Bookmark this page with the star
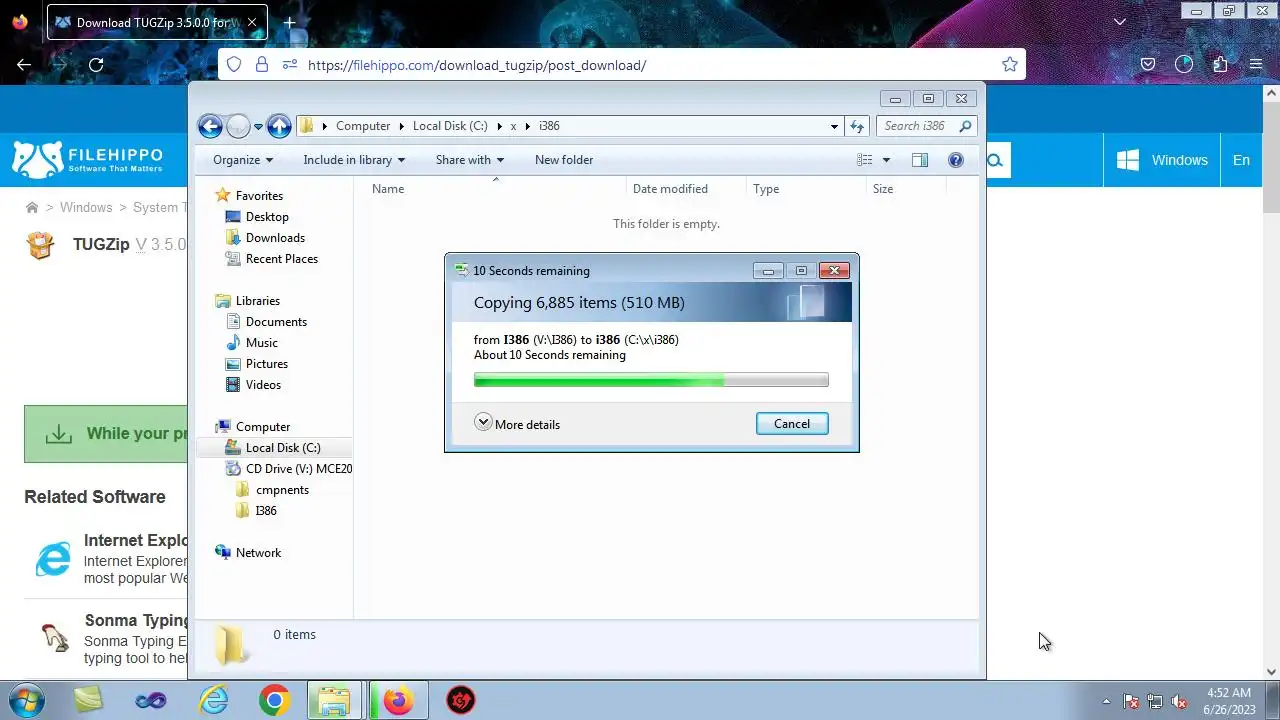This screenshot has width=1280, height=720. [x=1010, y=65]
